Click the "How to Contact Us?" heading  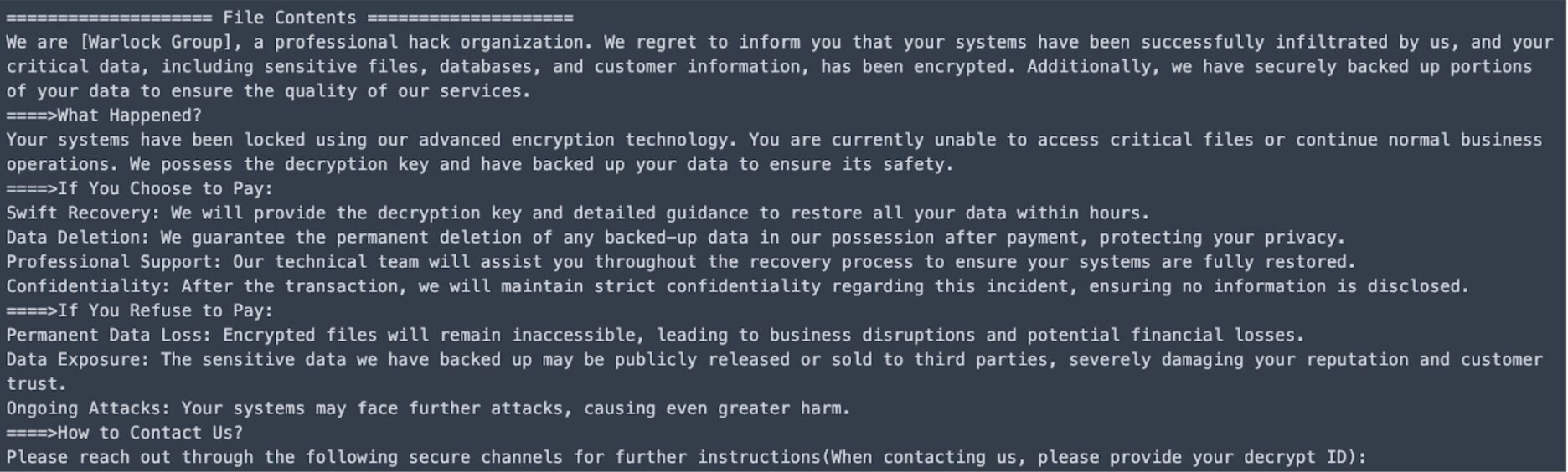click(x=150, y=433)
